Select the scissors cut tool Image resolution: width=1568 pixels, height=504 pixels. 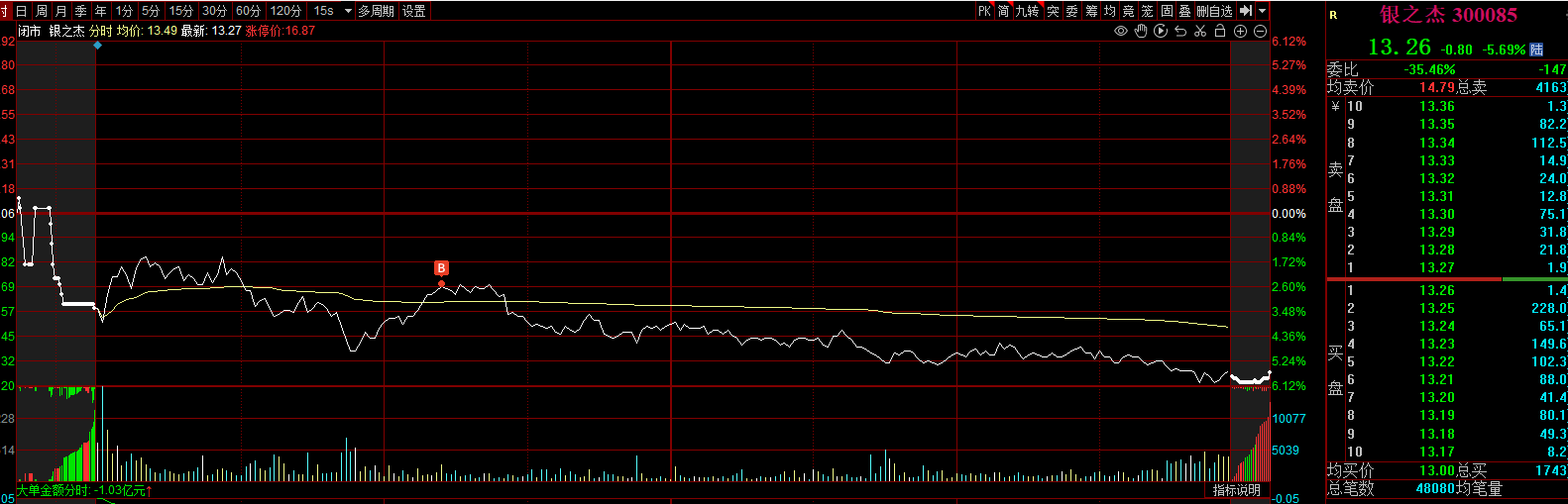point(1200,31)
